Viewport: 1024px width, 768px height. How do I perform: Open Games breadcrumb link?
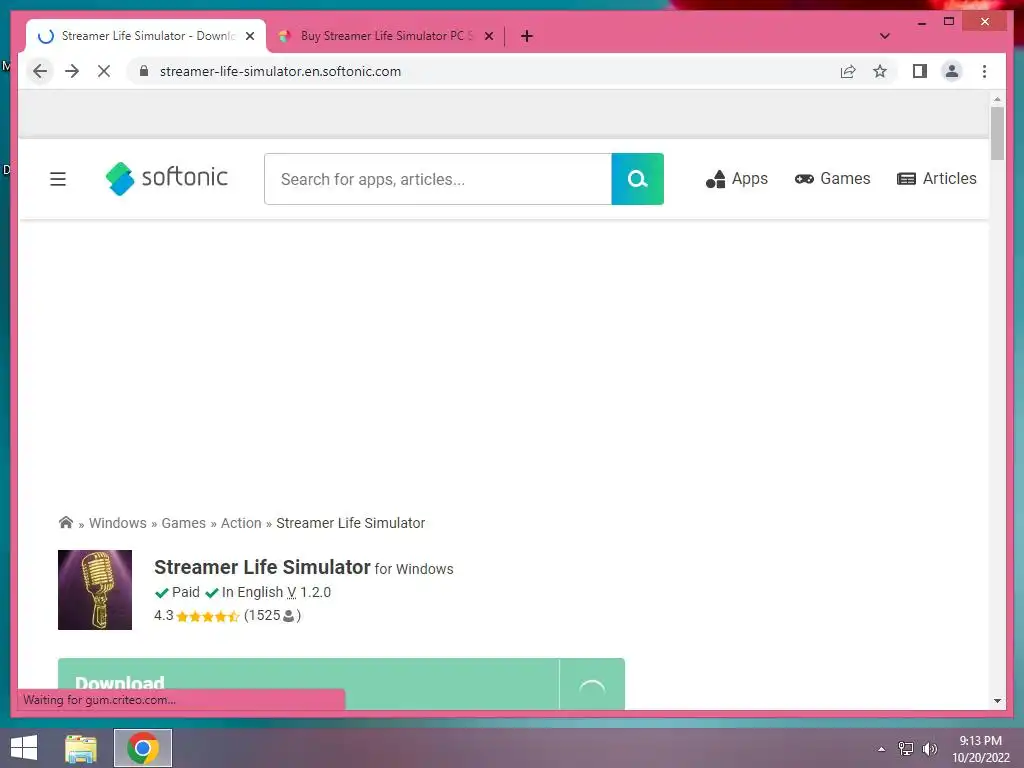pyautogui.click(x=184, y=523)
